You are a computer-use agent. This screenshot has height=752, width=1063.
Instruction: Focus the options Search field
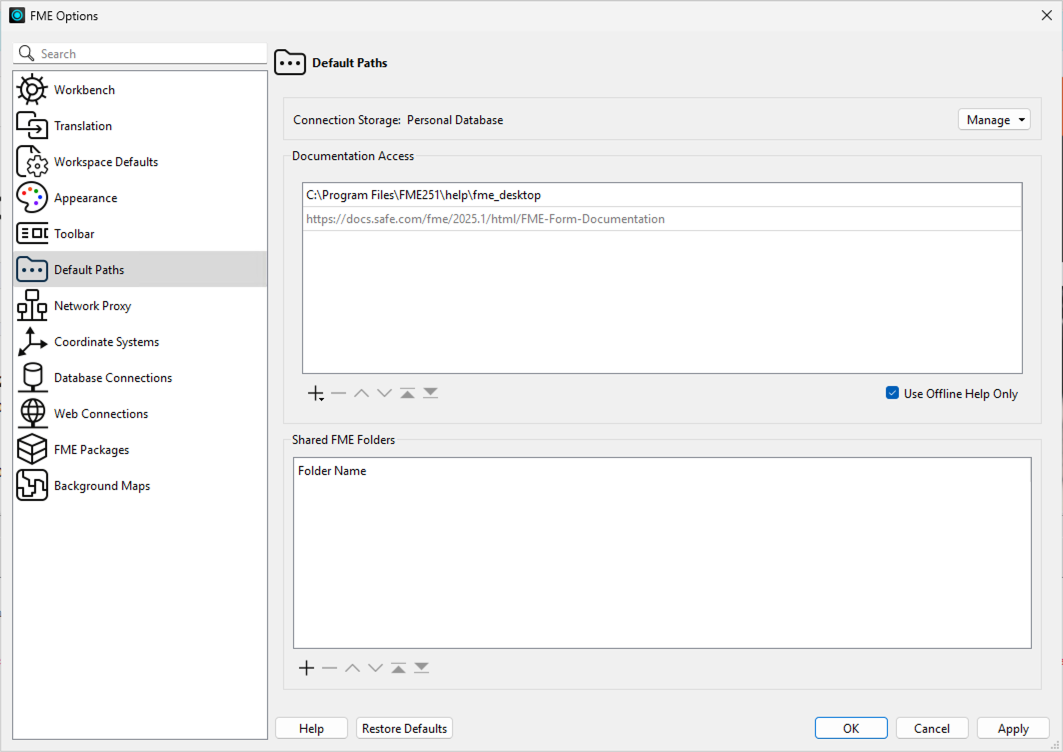(140, 53)
